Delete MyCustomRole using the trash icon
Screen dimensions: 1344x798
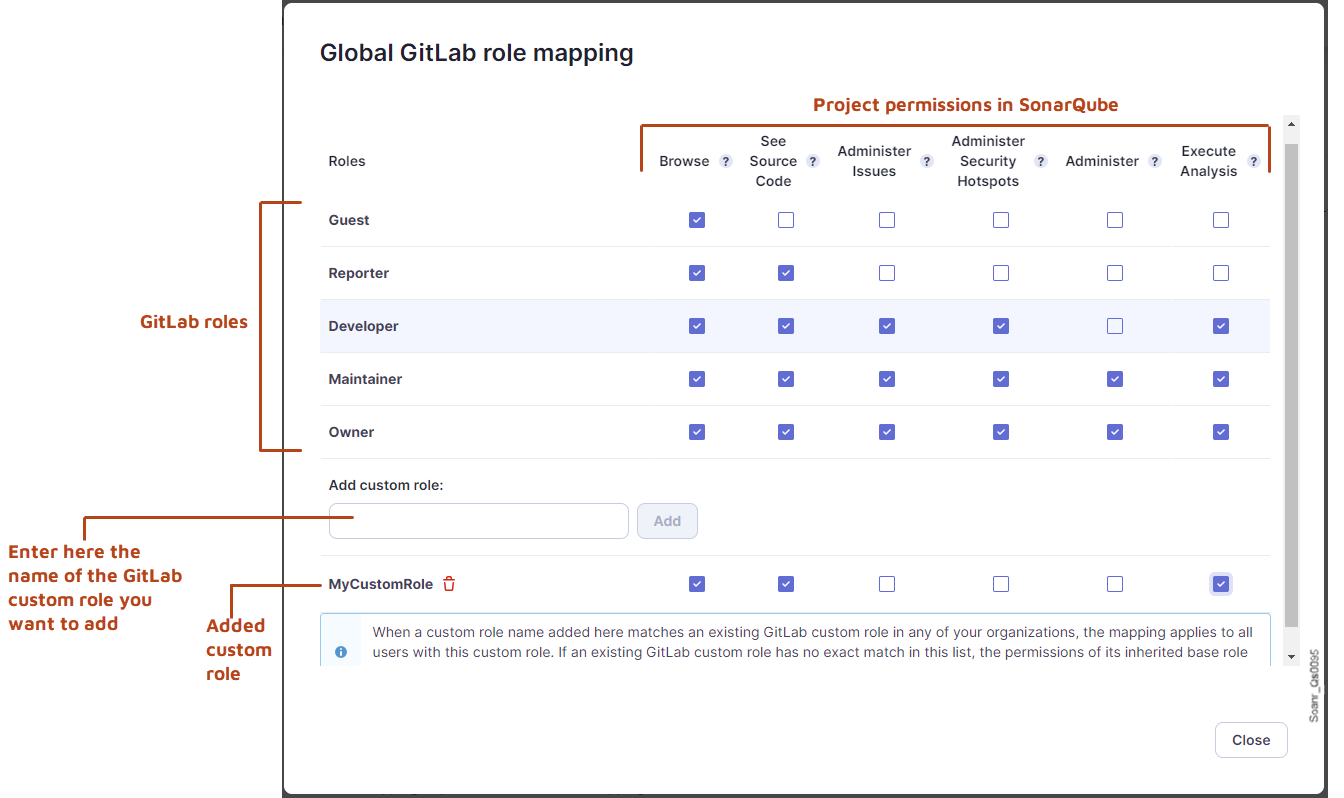tap(449, 584)
